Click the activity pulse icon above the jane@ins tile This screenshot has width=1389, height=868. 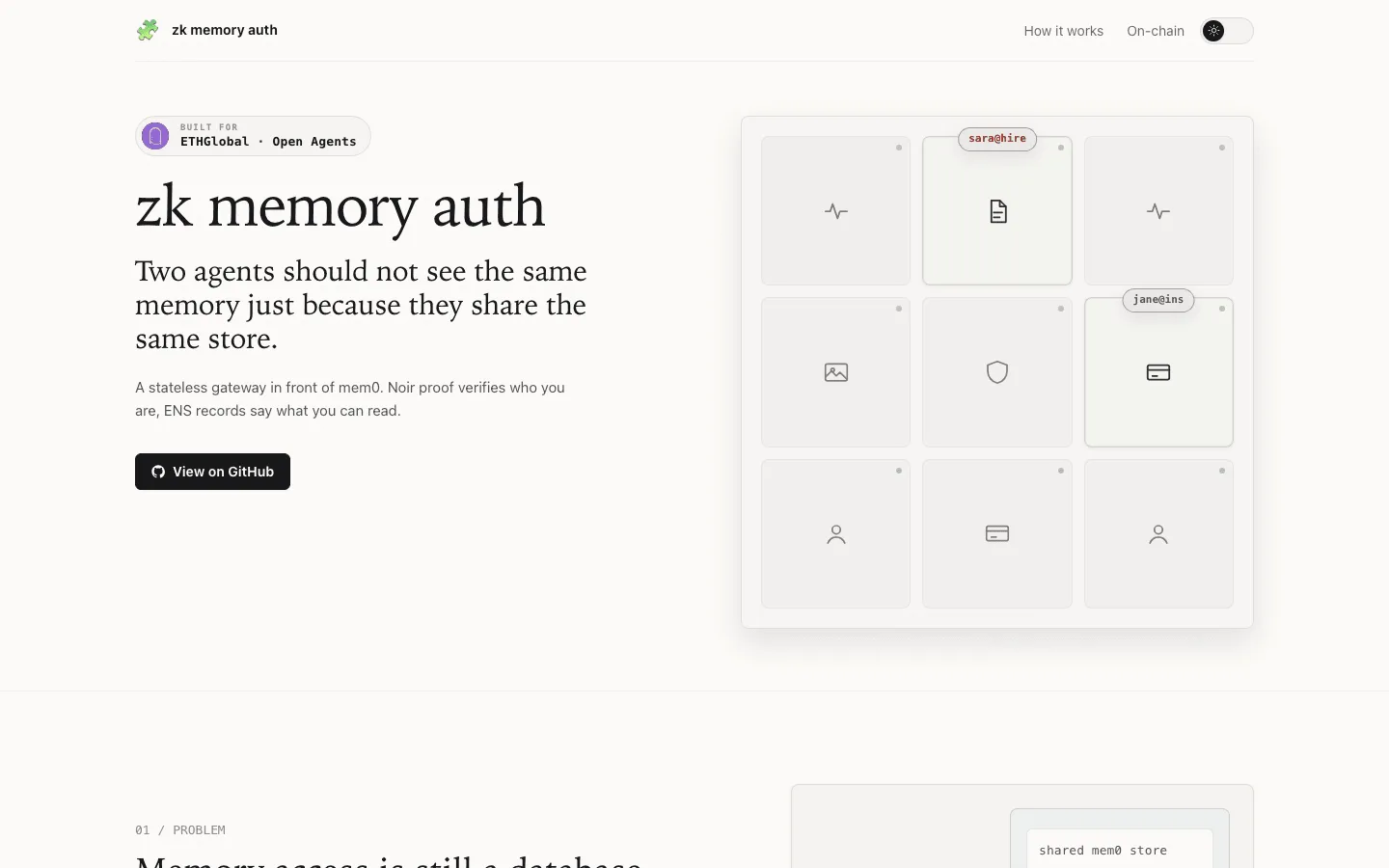pyautogui.click(x=1158, y=211)
